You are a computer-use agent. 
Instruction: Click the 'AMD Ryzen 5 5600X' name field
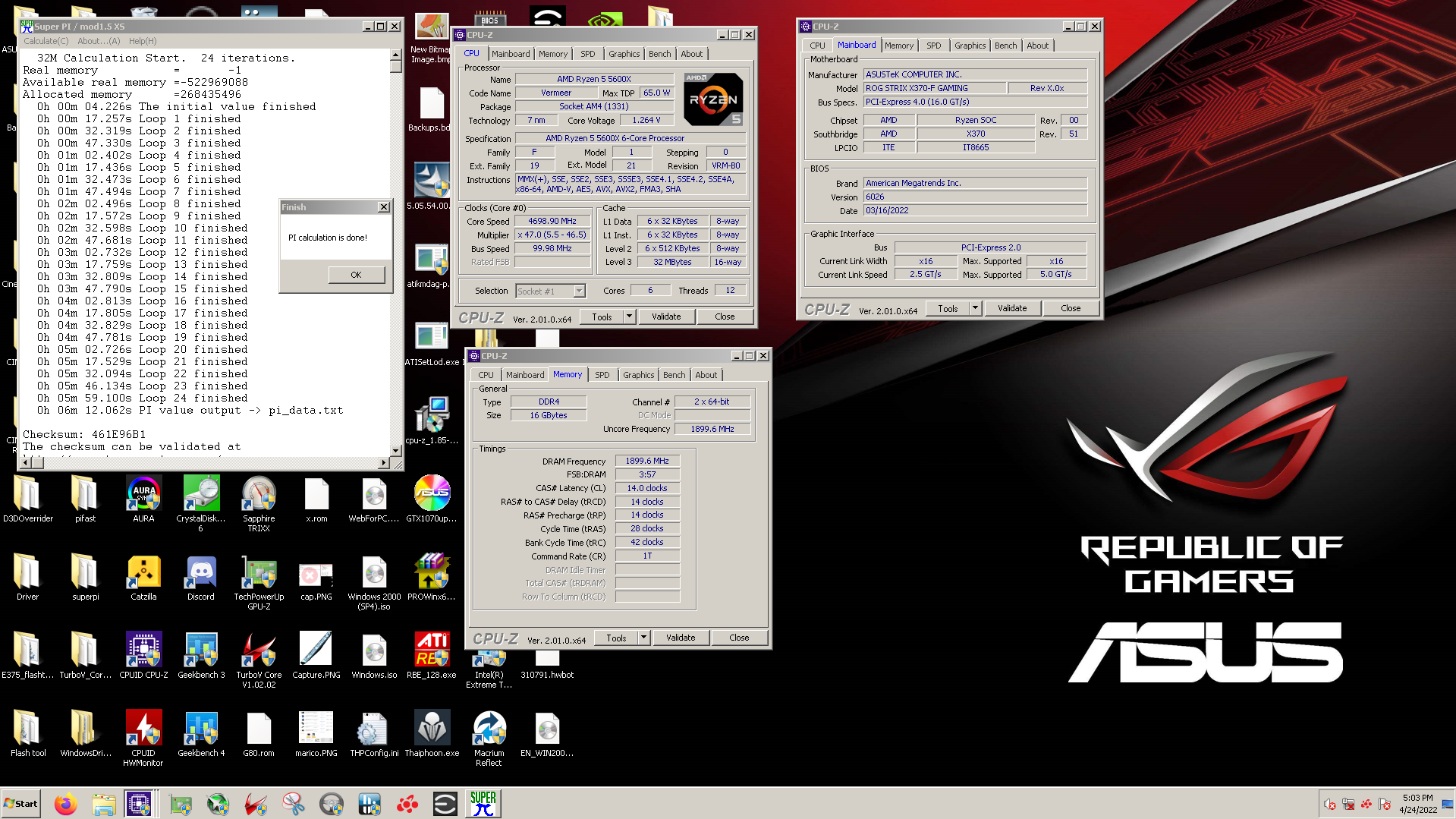[x=594, y=79]
